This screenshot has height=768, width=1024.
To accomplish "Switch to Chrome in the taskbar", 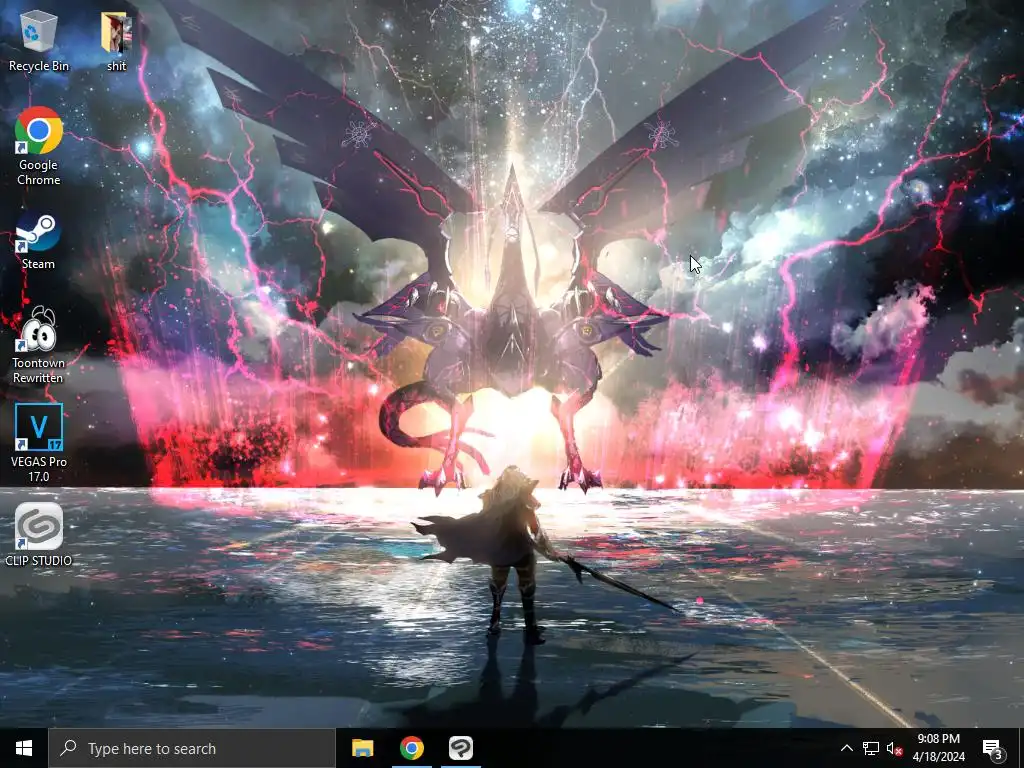I will coord(411,748).
